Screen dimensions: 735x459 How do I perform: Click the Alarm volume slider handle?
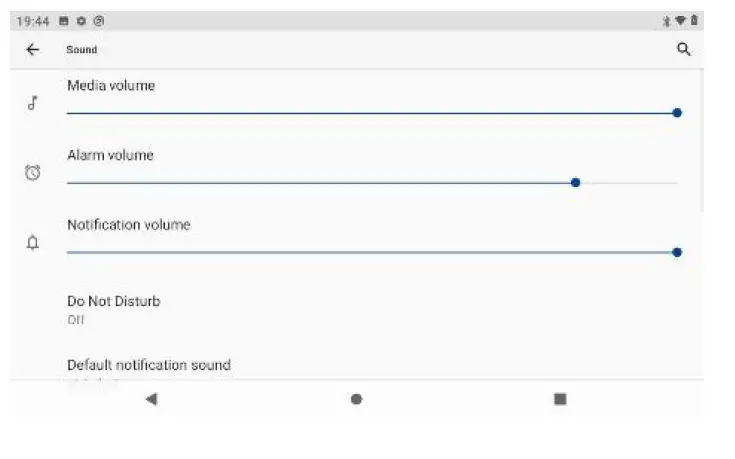(576, 182)
